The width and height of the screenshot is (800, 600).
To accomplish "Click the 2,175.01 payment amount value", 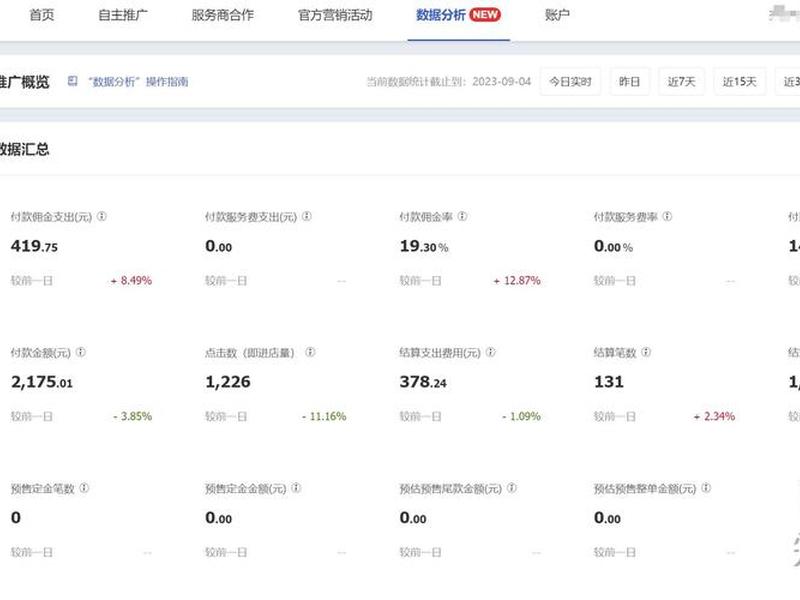I will click(x=42, y=382).
